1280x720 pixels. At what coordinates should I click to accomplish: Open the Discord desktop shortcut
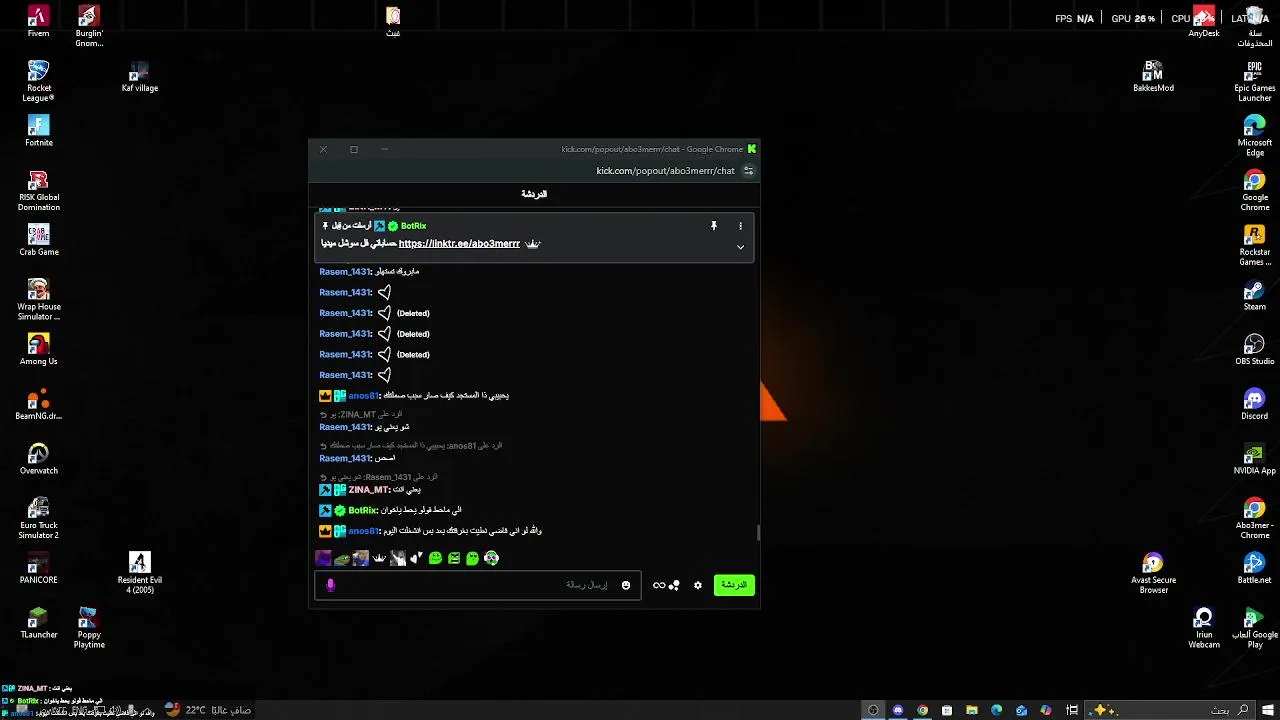pyautogui.click(x=1254, y=405)
